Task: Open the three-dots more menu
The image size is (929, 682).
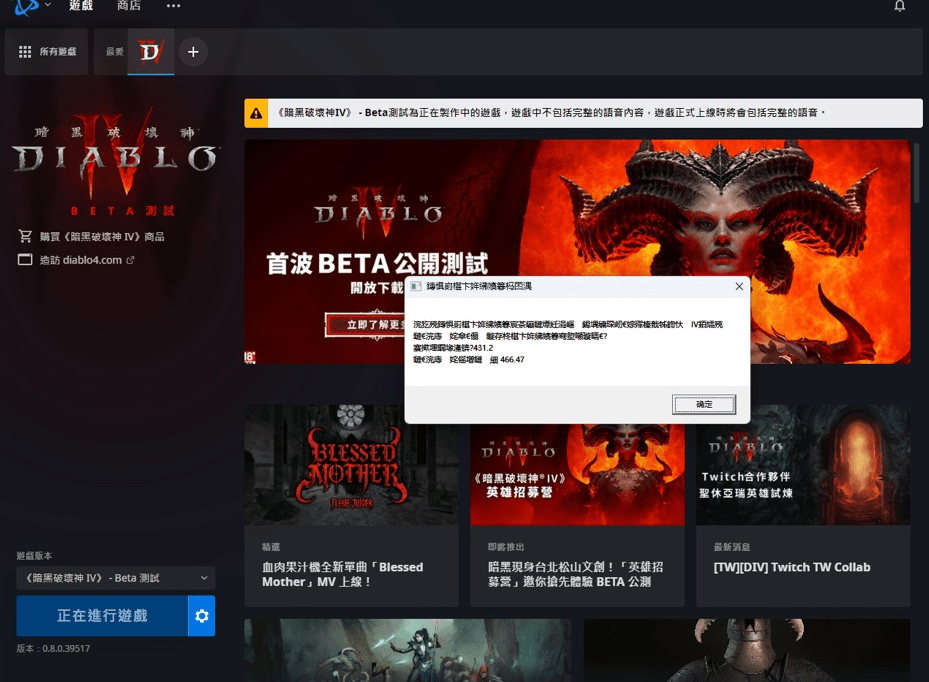Action: [x=173, y=6]
